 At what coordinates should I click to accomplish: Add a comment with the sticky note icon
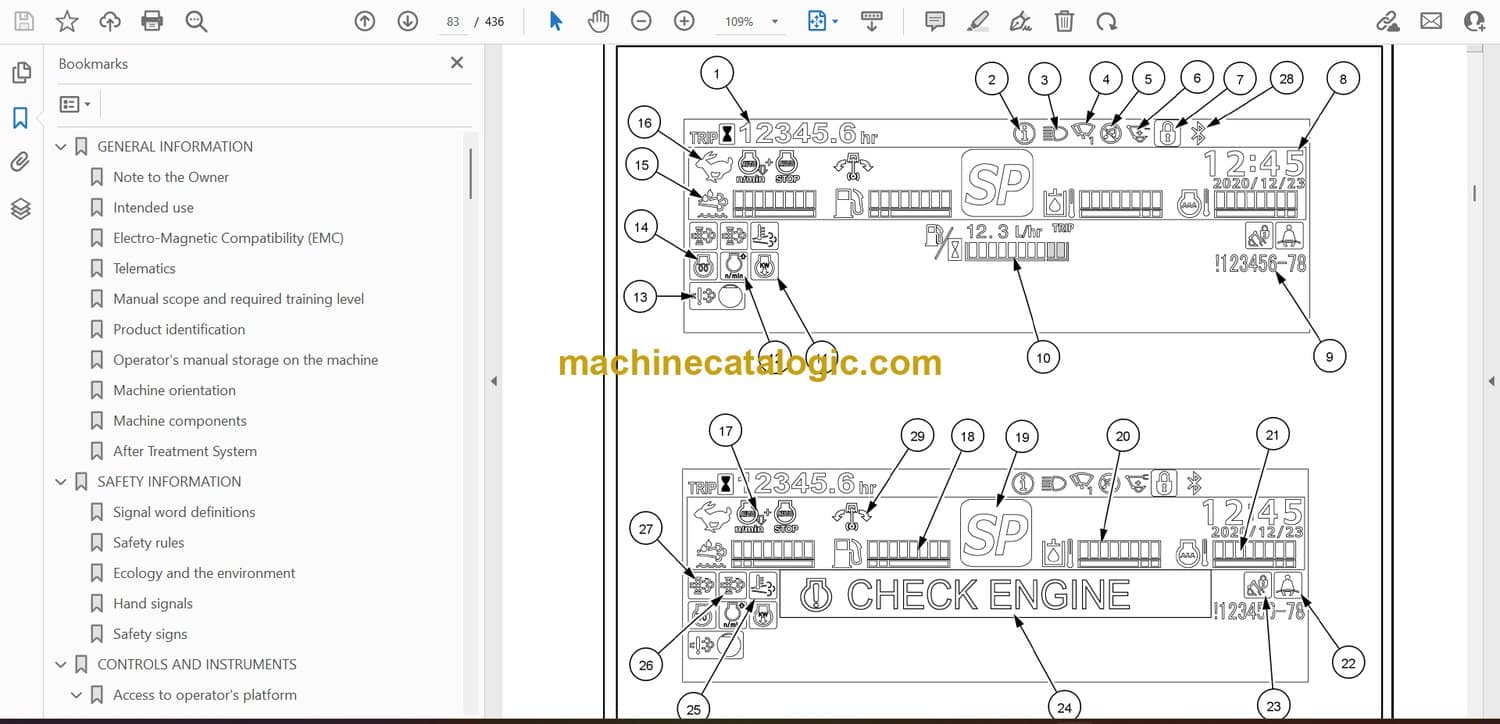[935, 21]
